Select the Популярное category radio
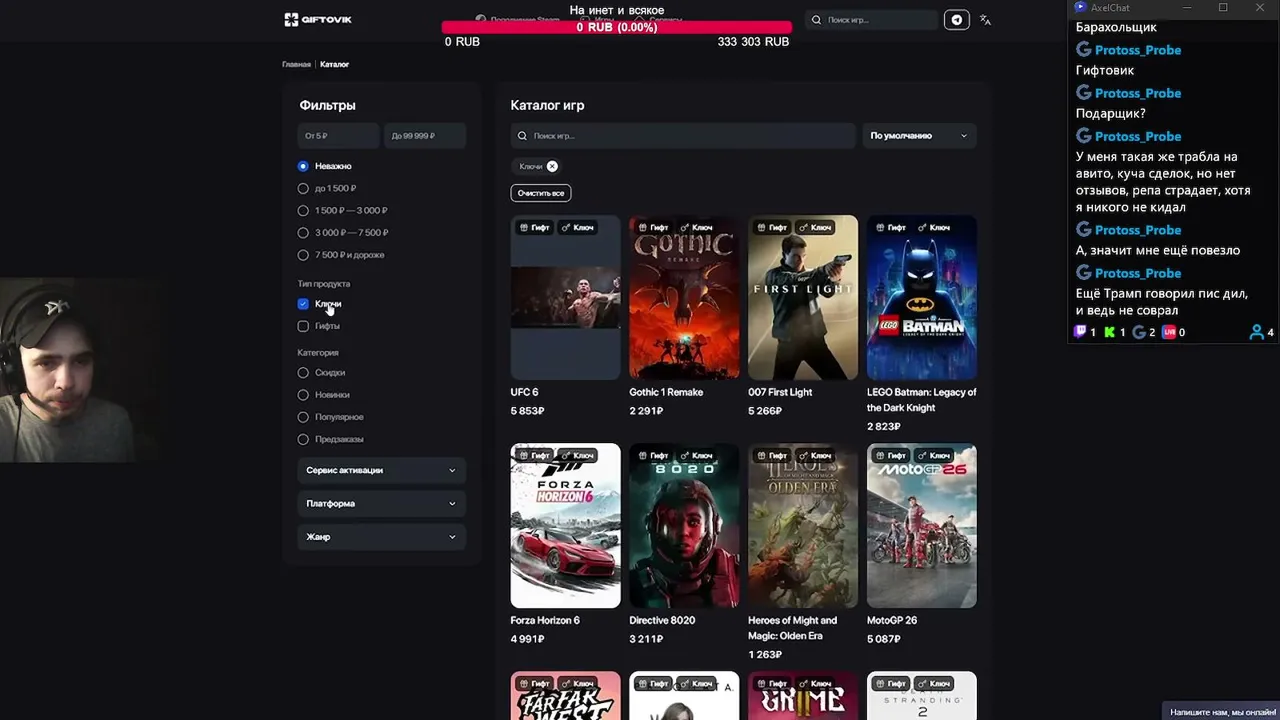The image size is (1280, 720). tap(303, 417)
